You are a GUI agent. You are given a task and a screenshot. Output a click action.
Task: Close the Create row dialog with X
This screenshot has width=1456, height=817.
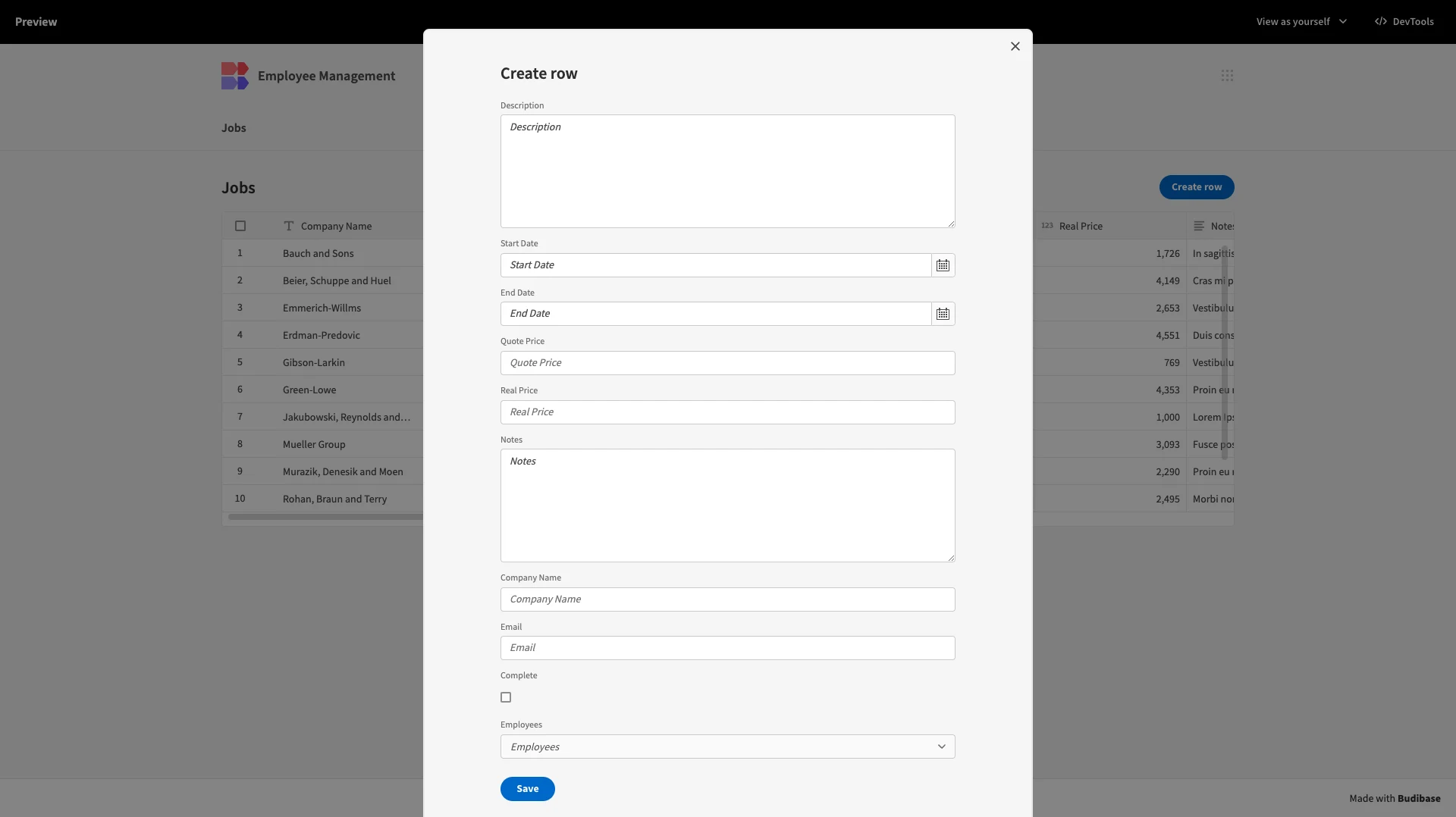tap(1015, 46)
